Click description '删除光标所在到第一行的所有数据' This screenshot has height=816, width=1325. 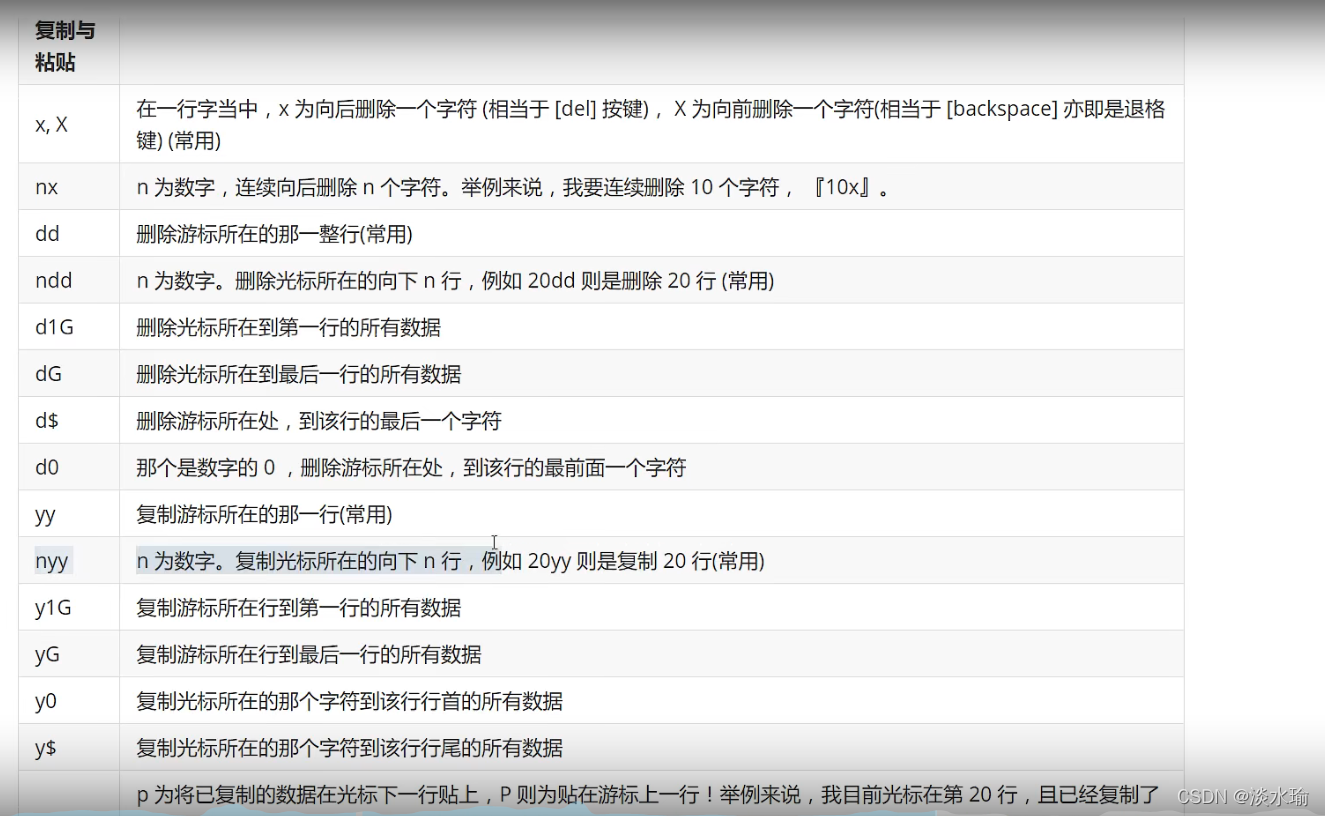pos(288,327)
